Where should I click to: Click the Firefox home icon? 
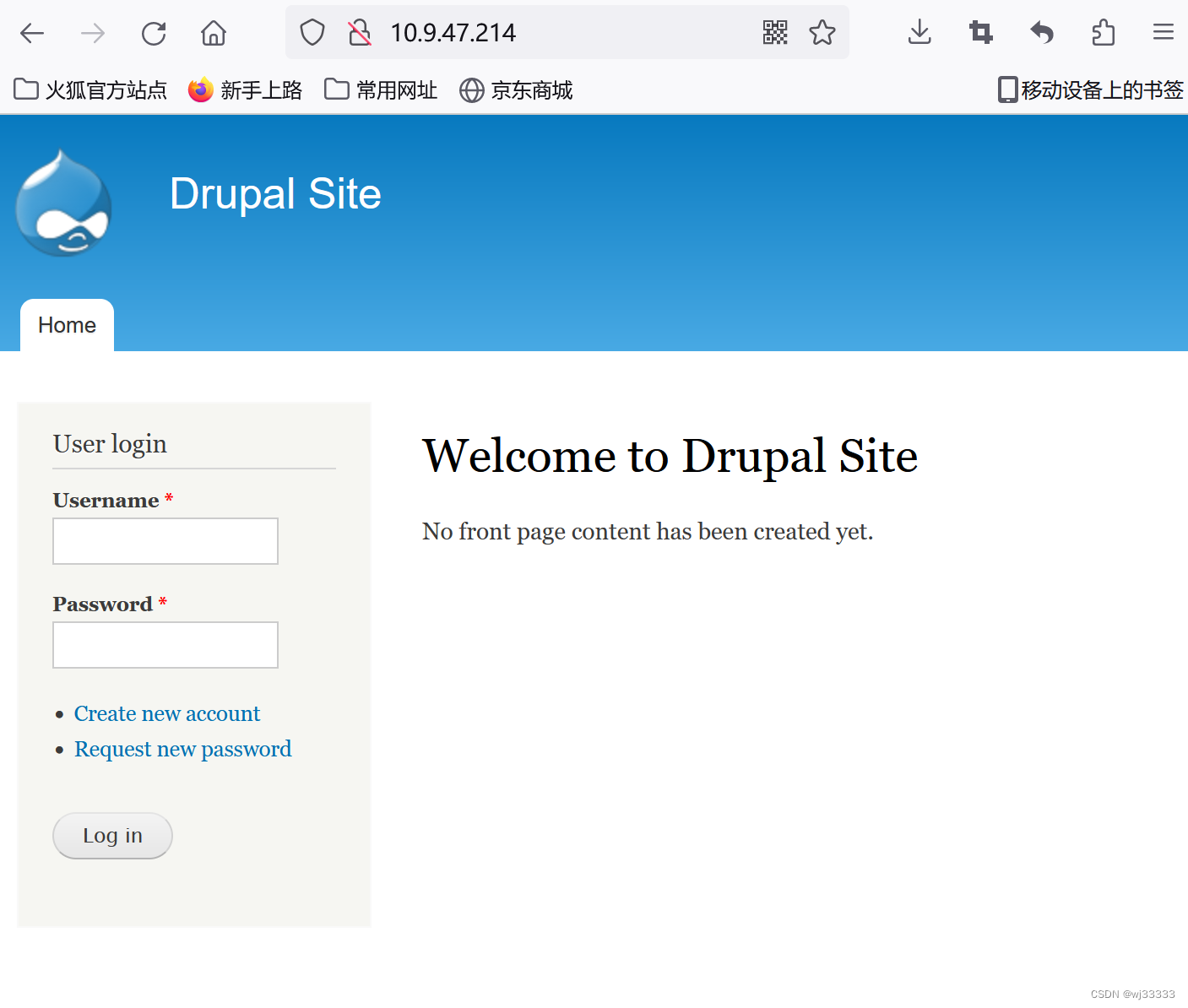213,33
